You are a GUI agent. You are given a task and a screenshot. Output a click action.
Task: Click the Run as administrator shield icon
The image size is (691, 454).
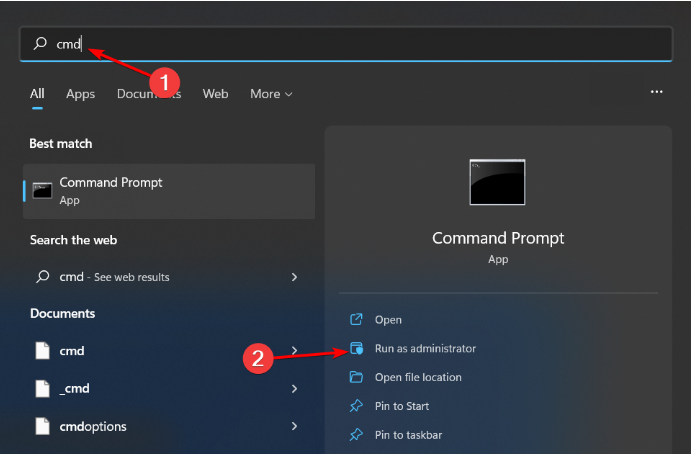coord(356,349)
